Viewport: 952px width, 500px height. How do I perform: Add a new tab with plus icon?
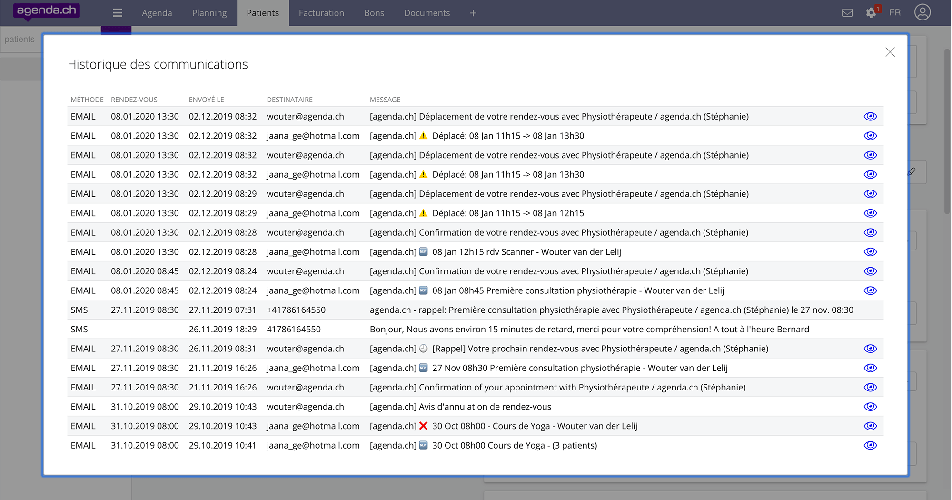pos(473,13)
